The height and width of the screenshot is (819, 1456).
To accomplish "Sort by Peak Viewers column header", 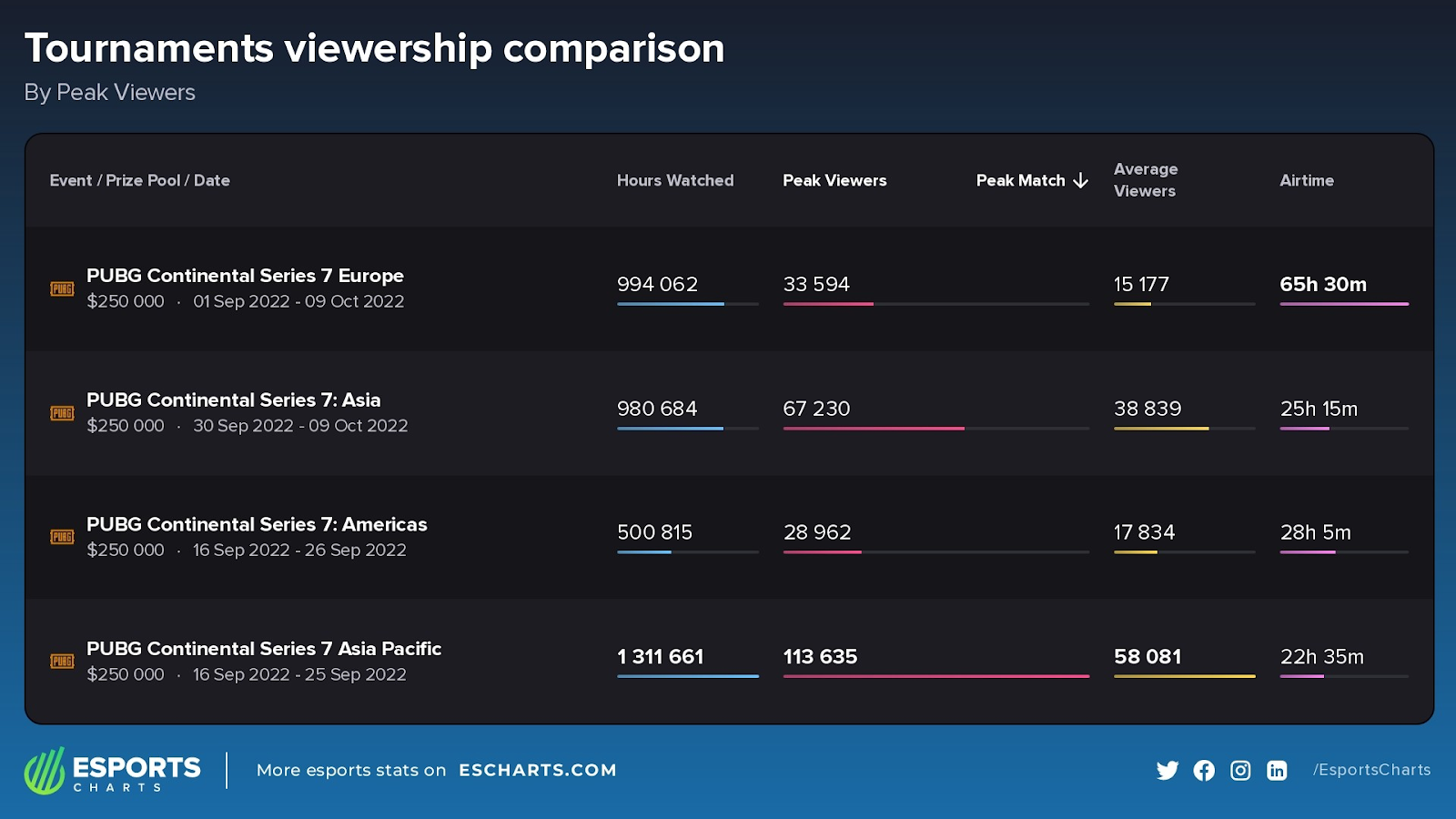I will [x=834, y=180].
